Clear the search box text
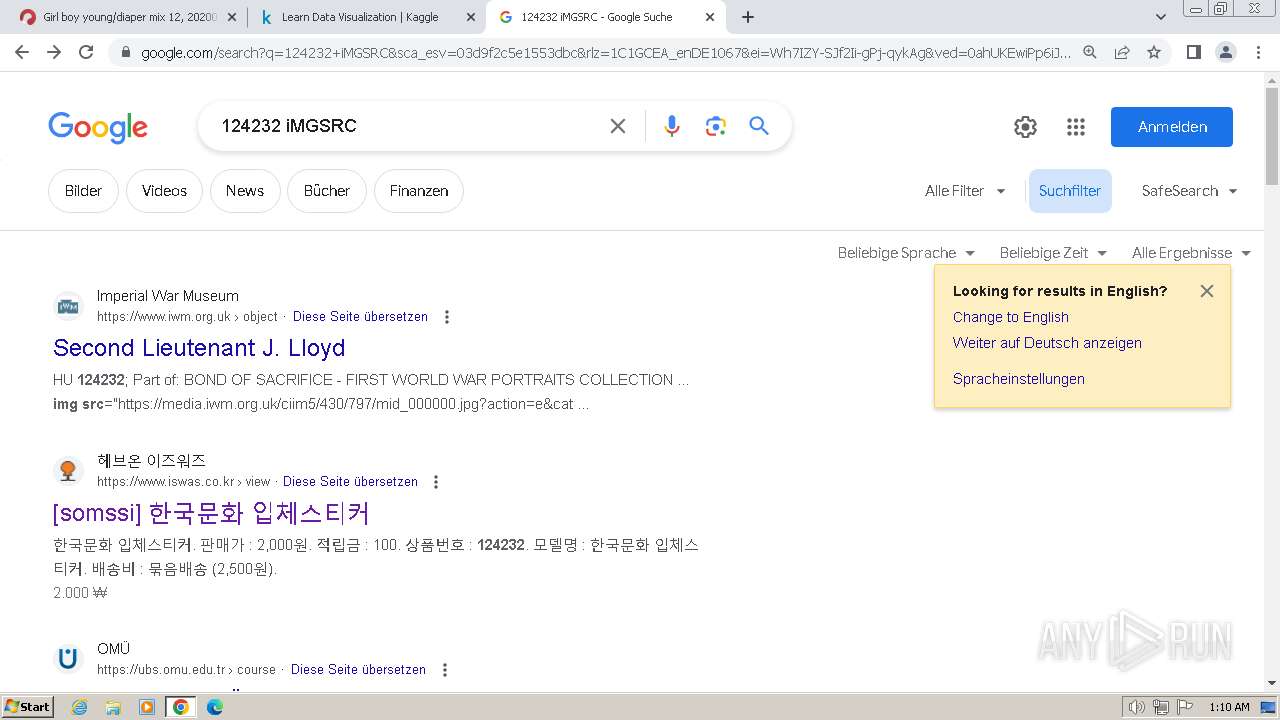Viewport: 1280px width, 720px height. [618, 126]
